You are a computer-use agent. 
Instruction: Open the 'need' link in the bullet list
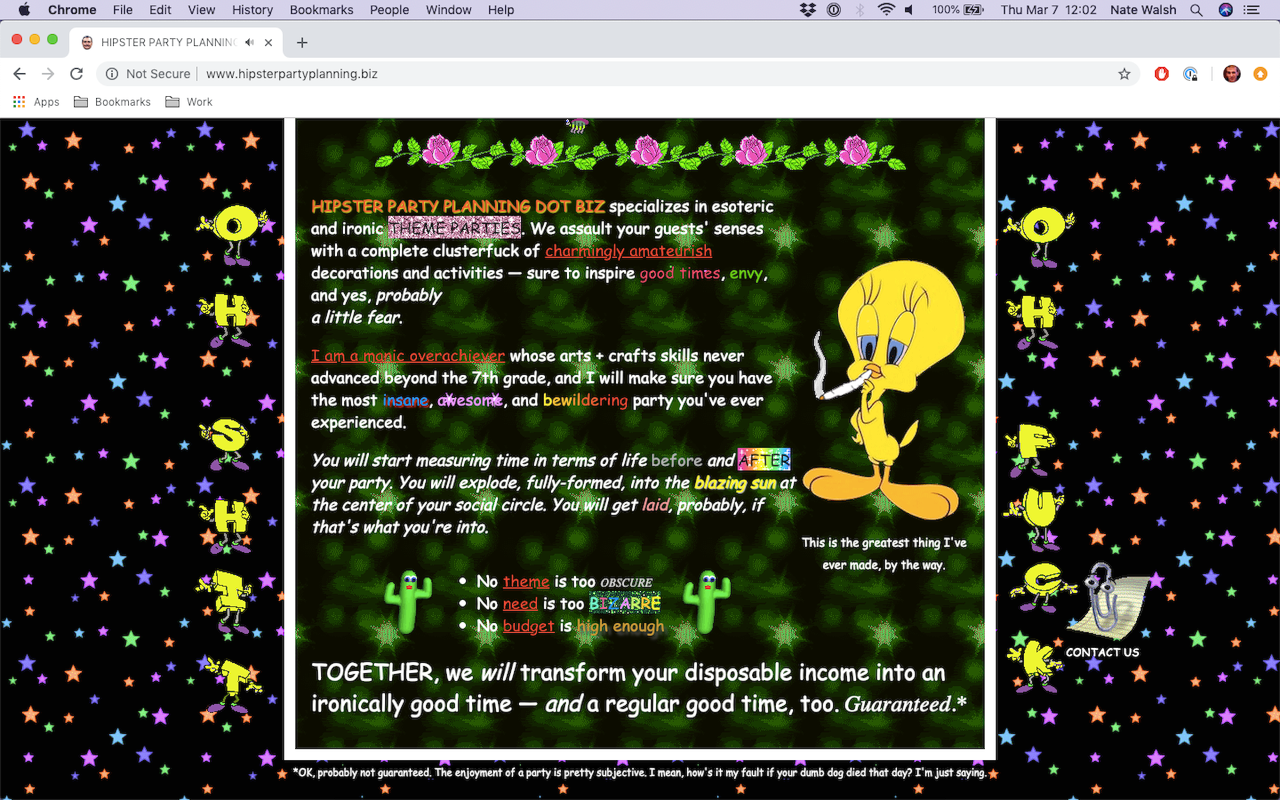point(520,604)
